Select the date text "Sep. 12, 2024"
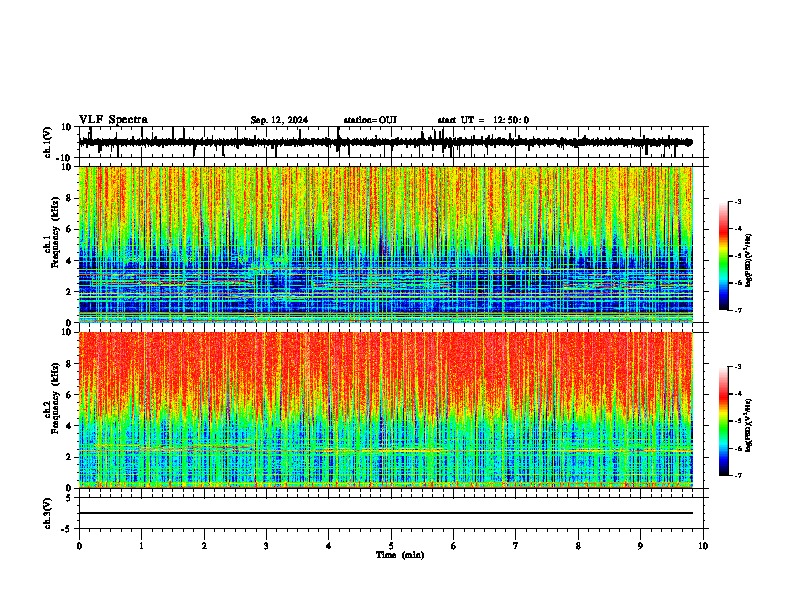792x612 pixels. [x=279, y=120]
